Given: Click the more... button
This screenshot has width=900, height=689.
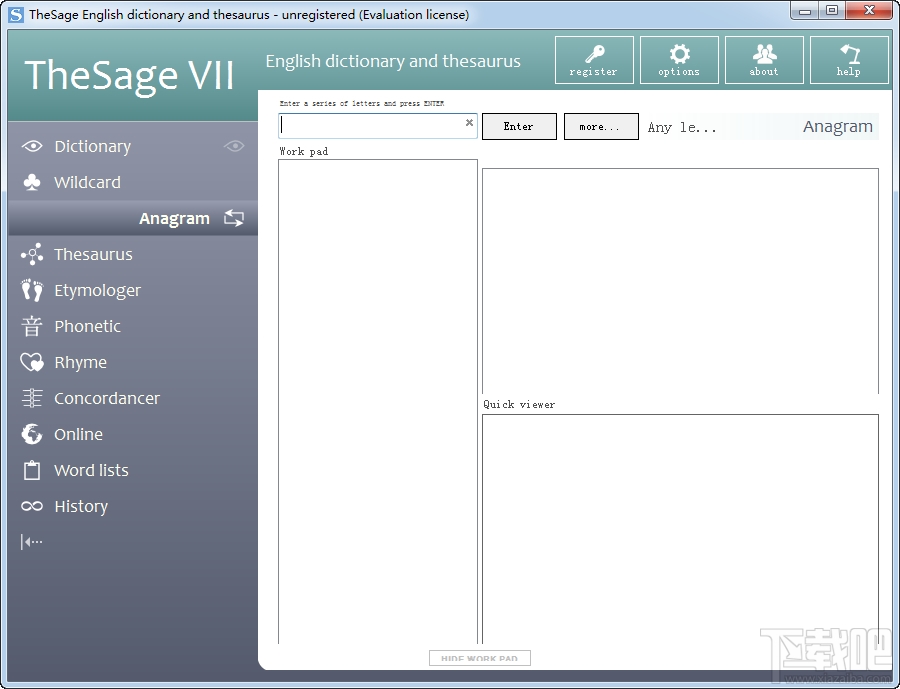Looking at the screenshot, I should 601,126.
